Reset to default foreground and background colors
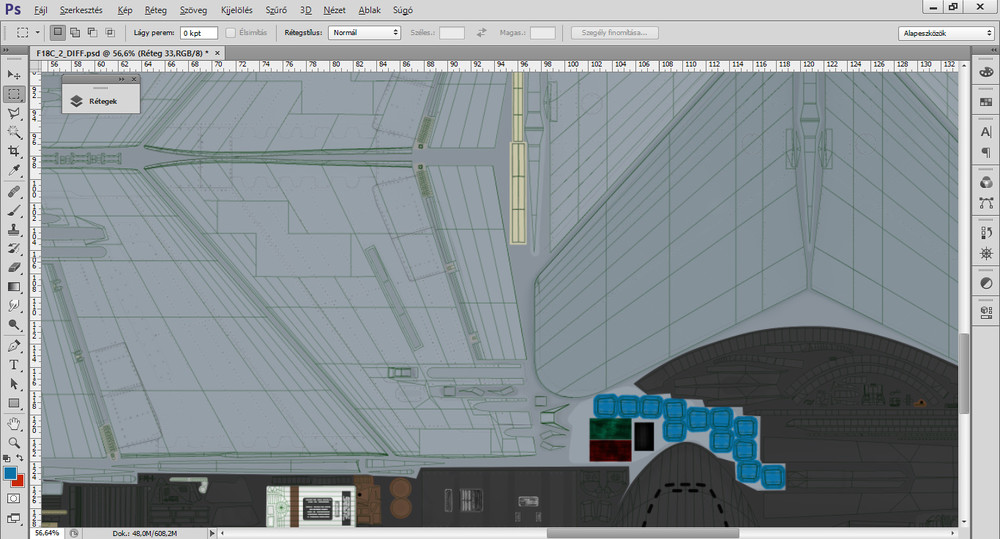 click(x=7, y=458)
